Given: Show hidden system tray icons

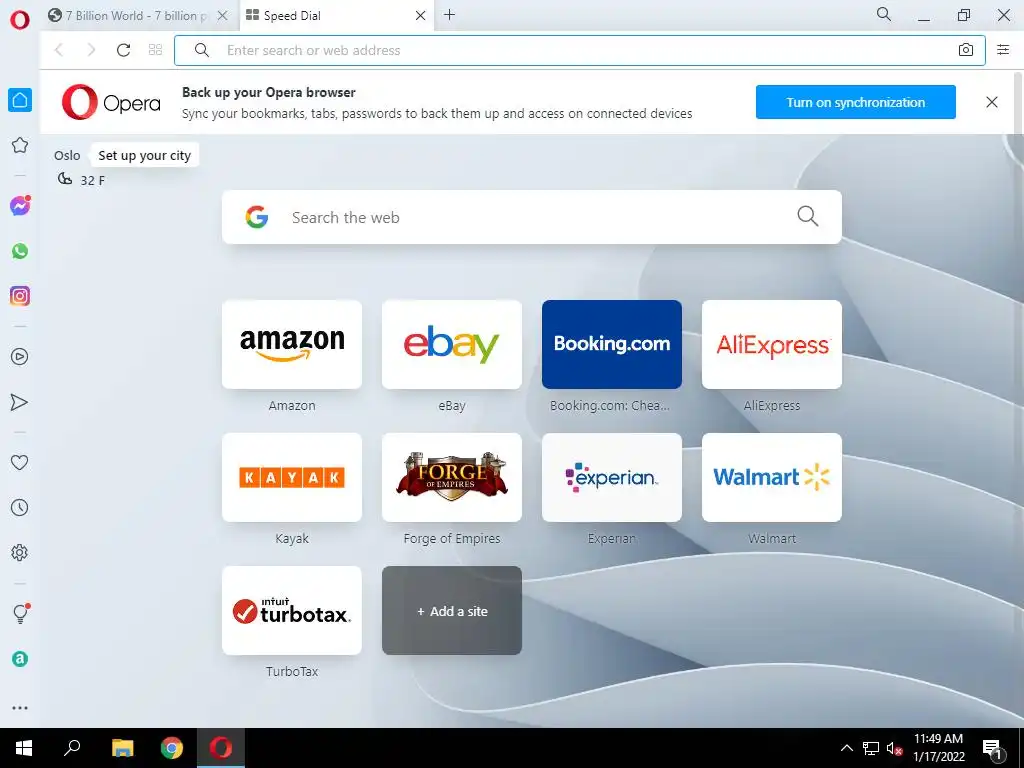Looking at the screenshot, I should 846,748.
